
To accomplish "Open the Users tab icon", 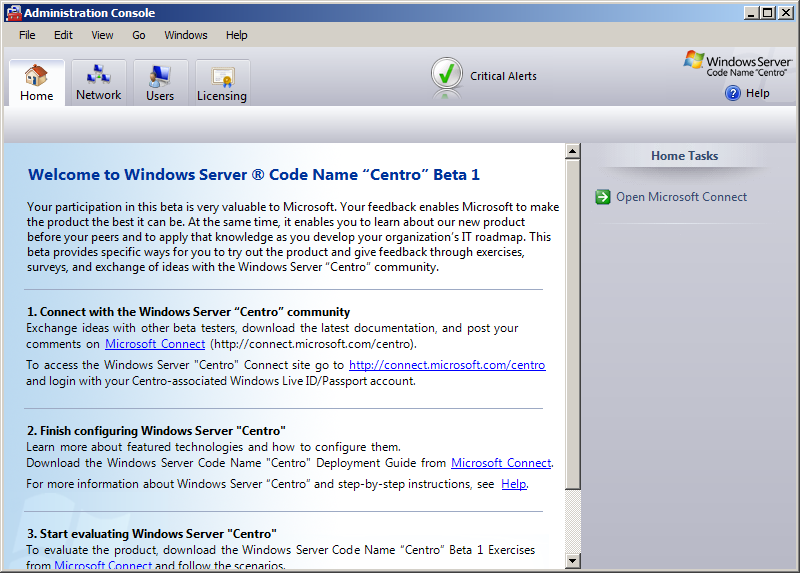I will (160, 76).
